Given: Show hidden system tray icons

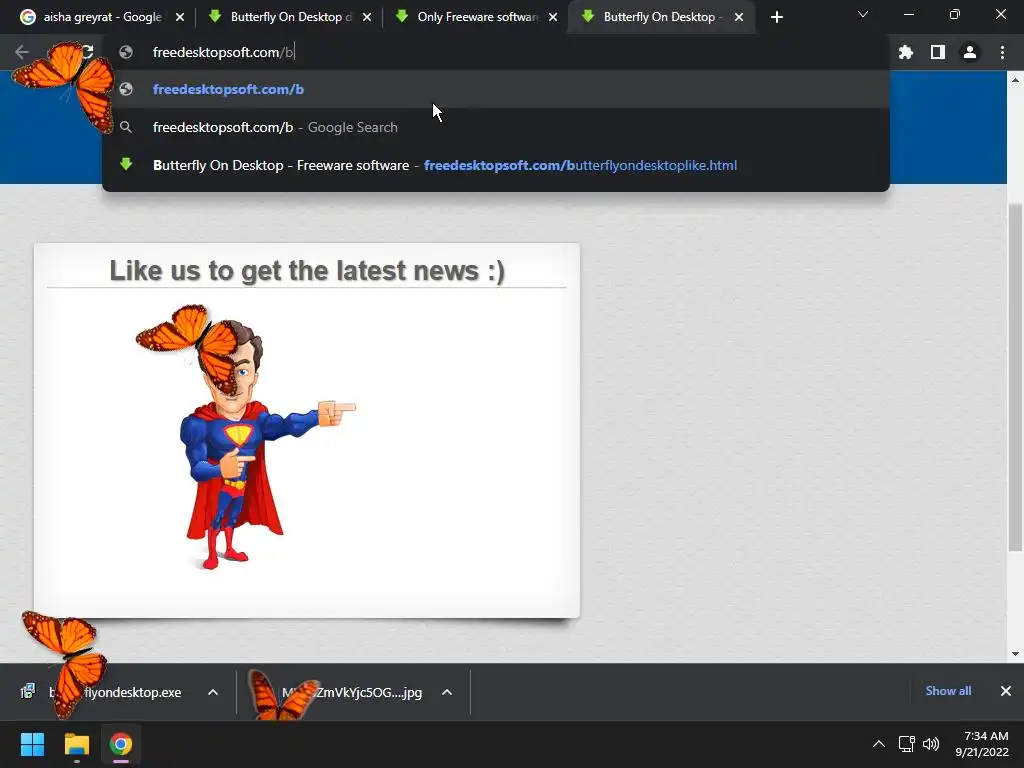Looking at the screenshot, I should 879,744.
